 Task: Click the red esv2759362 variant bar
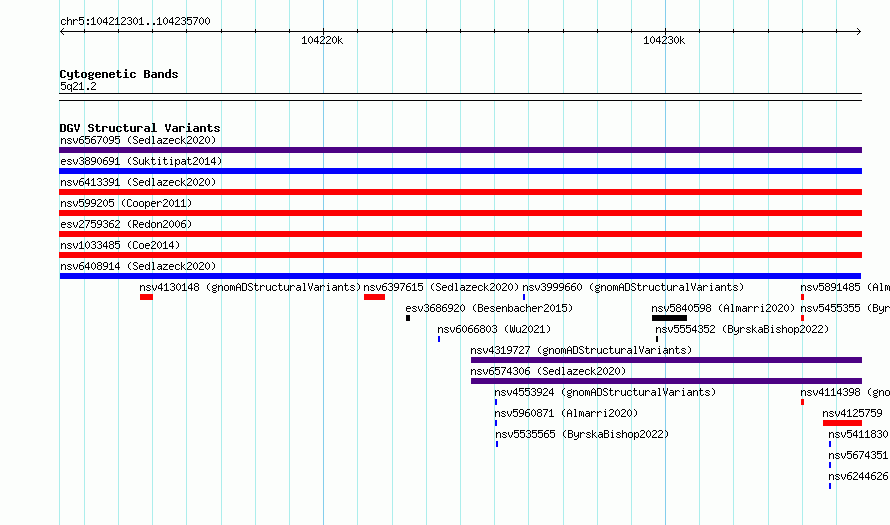click(460, 234)
